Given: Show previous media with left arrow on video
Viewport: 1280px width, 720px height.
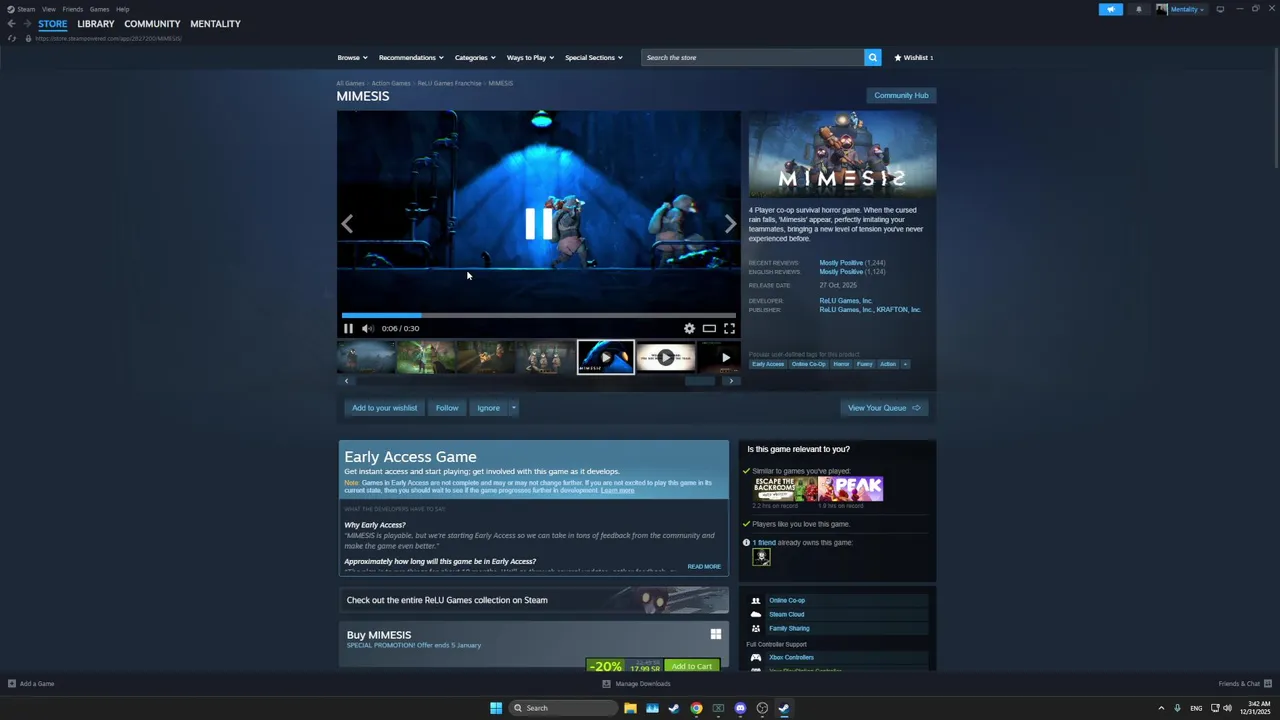Looking at the screenshot, I should point(347,224).
